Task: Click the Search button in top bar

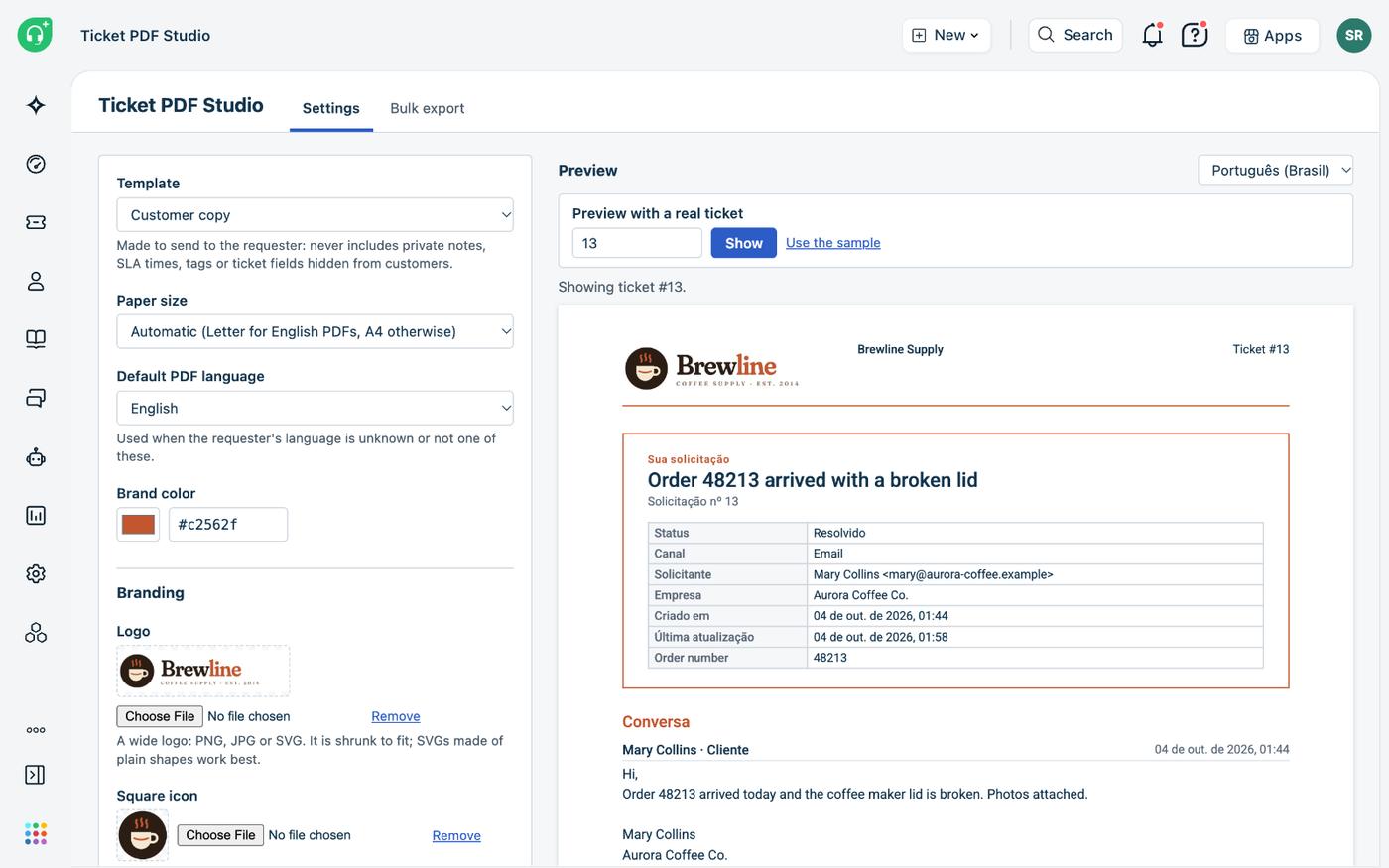Action: point(1075,35)
